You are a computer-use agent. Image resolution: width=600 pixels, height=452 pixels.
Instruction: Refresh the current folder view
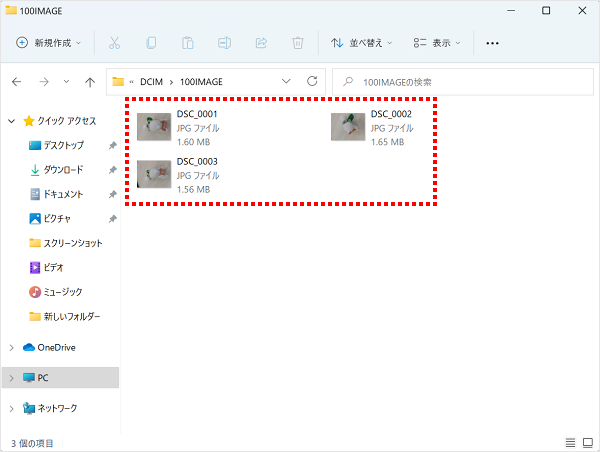tap(313, 81)
